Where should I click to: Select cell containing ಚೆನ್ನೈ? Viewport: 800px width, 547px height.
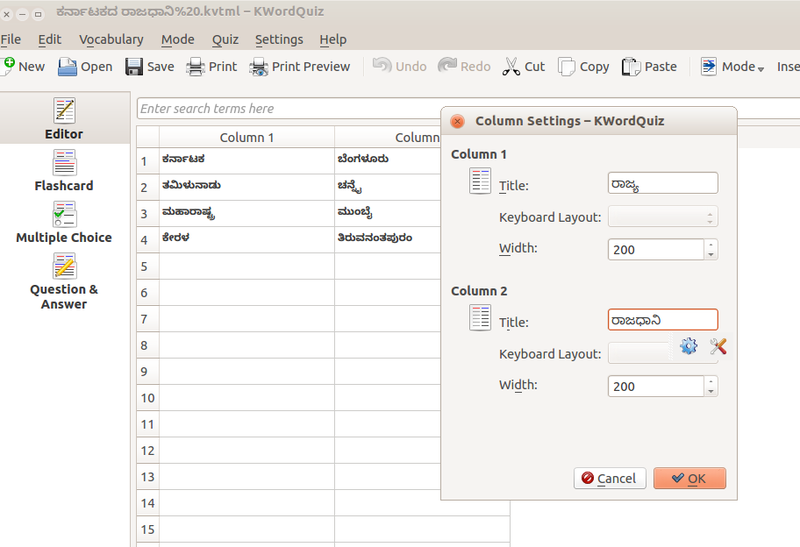point(388,187)
